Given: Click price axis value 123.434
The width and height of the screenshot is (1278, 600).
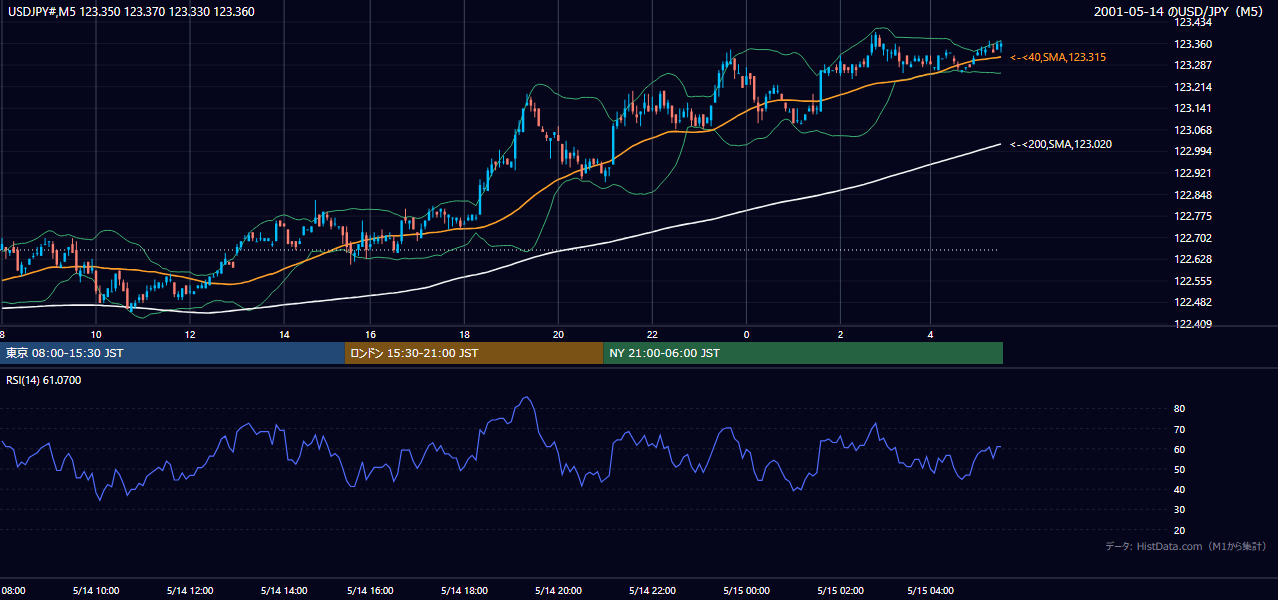Looking at the screenshot, I should [1192, 22].
